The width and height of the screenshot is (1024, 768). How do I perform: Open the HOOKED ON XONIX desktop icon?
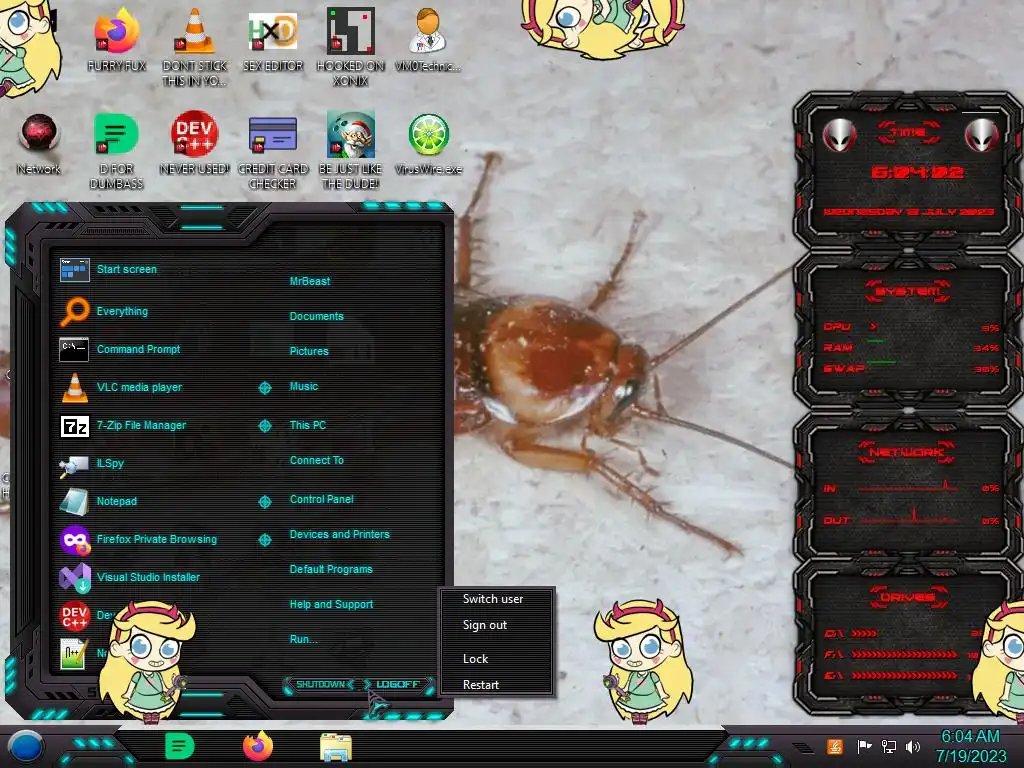point(351,47)
